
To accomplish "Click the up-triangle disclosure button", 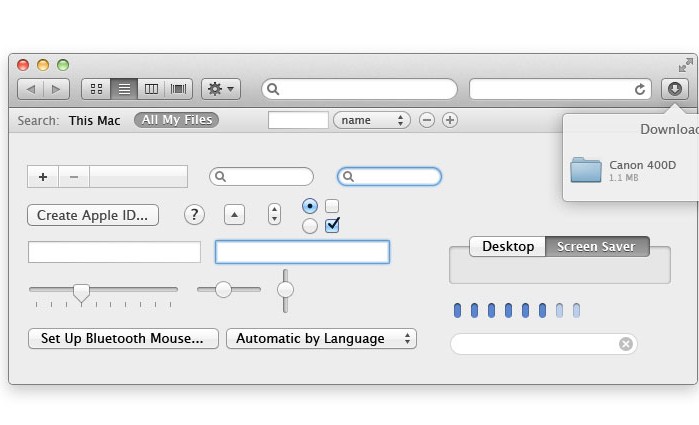I will (234, 215).
